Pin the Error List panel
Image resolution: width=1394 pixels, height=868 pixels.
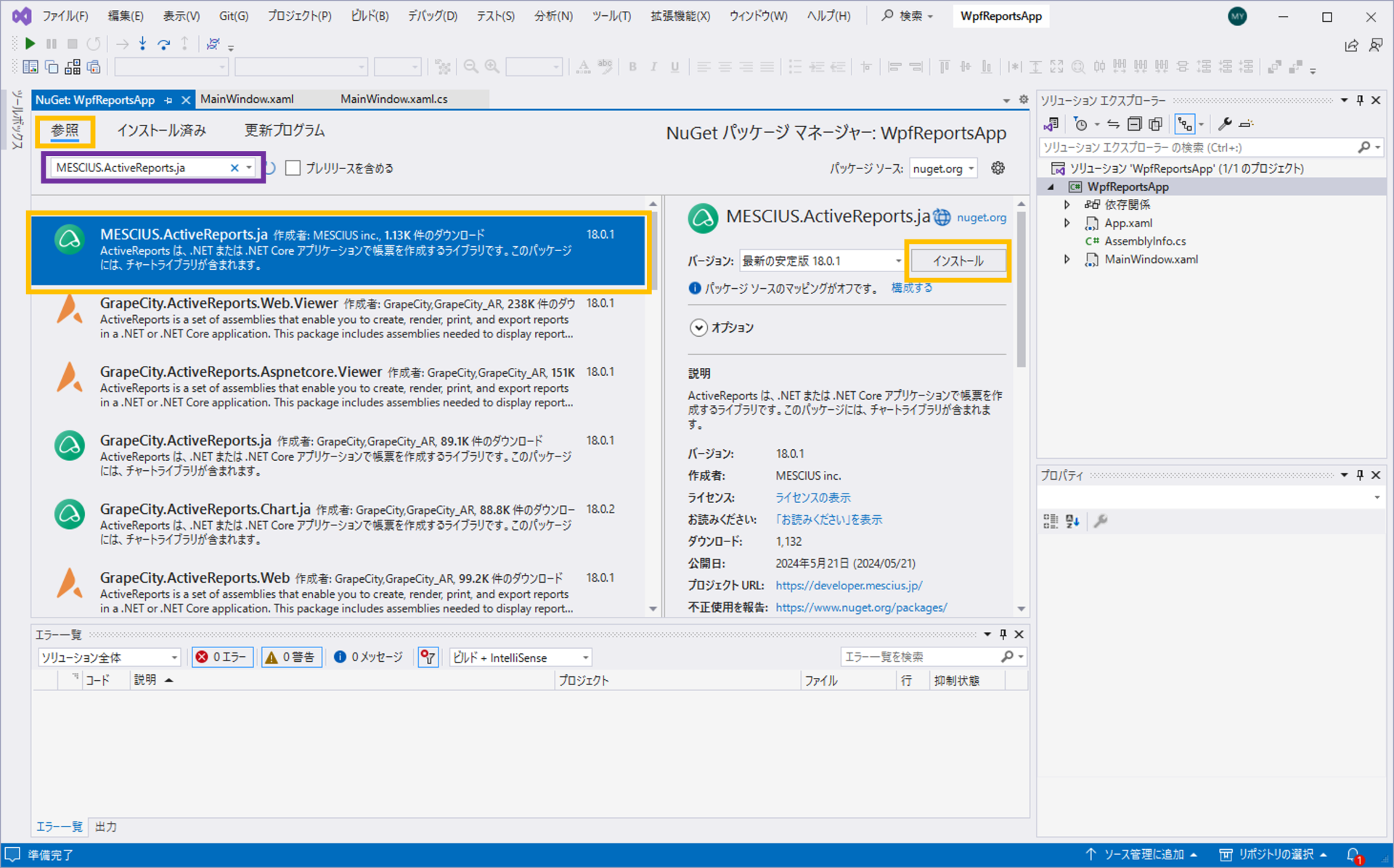(x=1003, y=634)
